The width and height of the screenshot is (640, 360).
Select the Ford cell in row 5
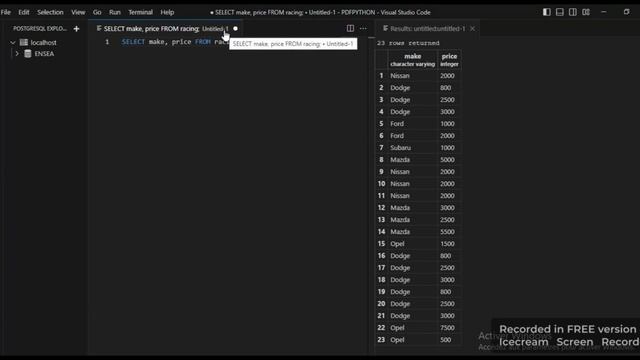tap(412, 124)
